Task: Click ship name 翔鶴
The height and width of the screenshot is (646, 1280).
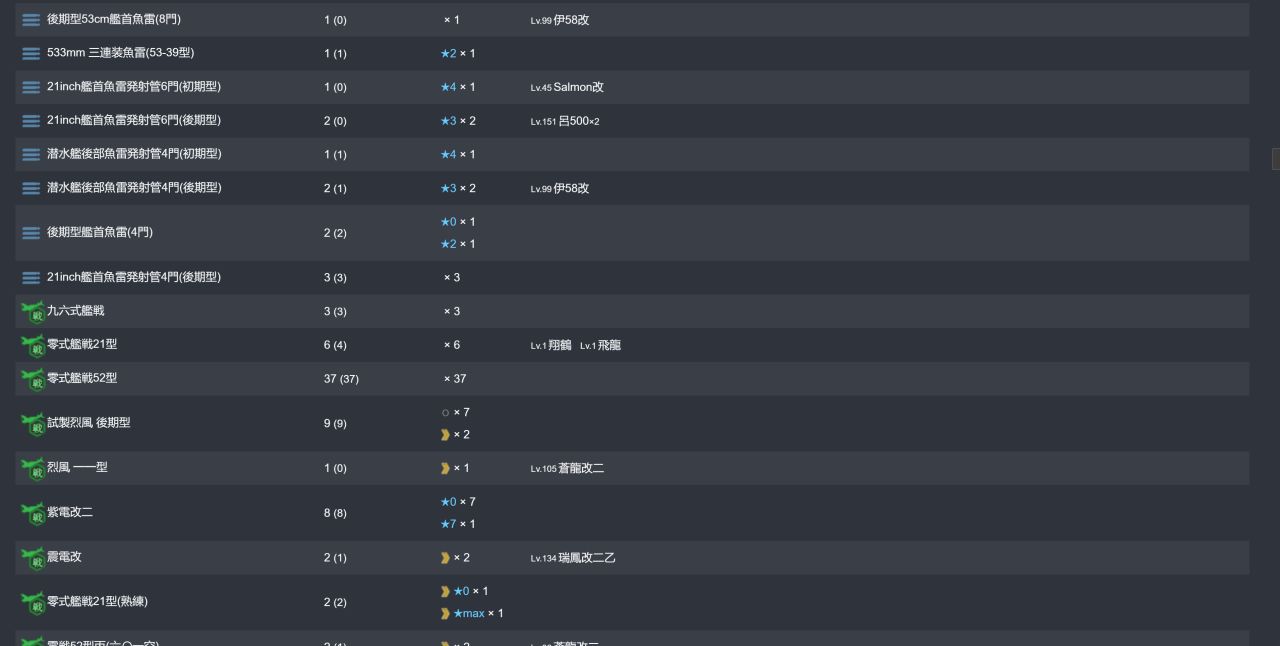Action: pyautogui.click(x=560, y=345)
